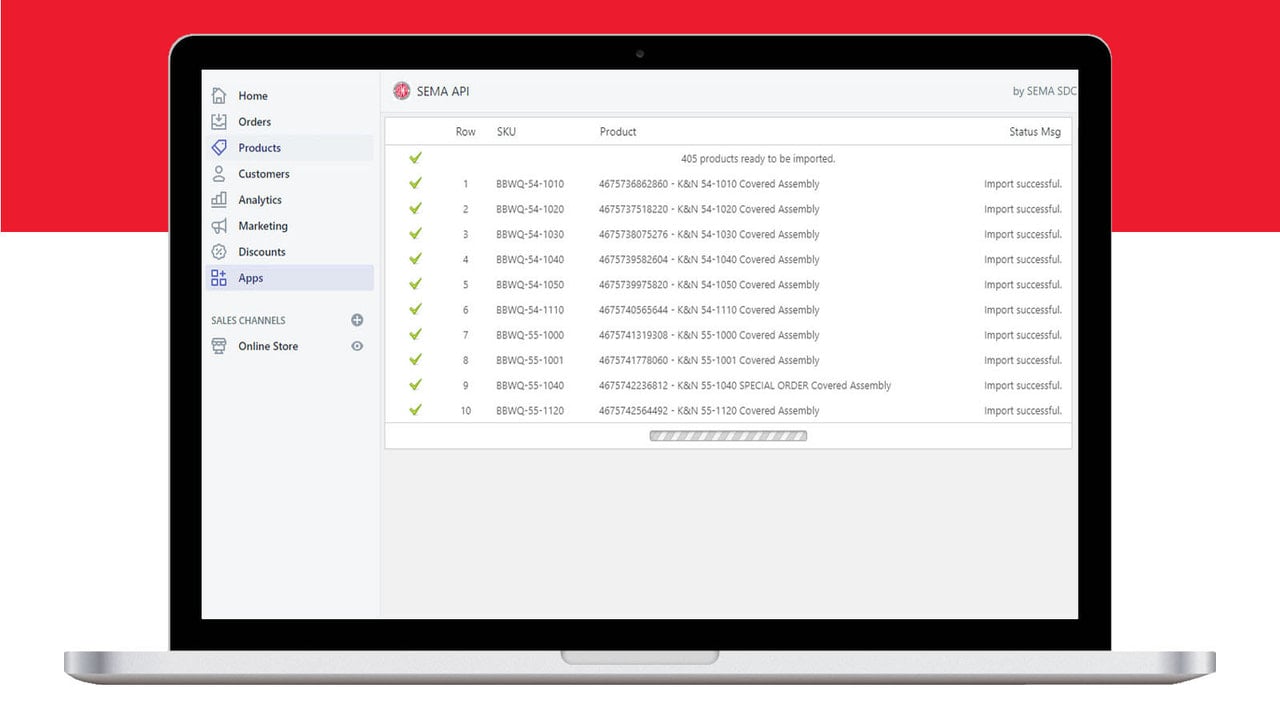Select SKU BBWQ-54-1010
The image size is (1280, 720).
click(x=530, y=184)
